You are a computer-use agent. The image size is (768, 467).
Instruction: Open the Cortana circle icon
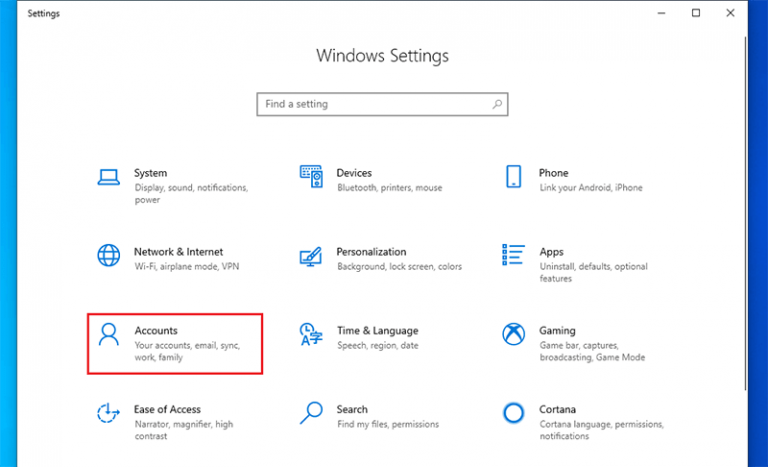pyautogui.click(x=513, y=412)
